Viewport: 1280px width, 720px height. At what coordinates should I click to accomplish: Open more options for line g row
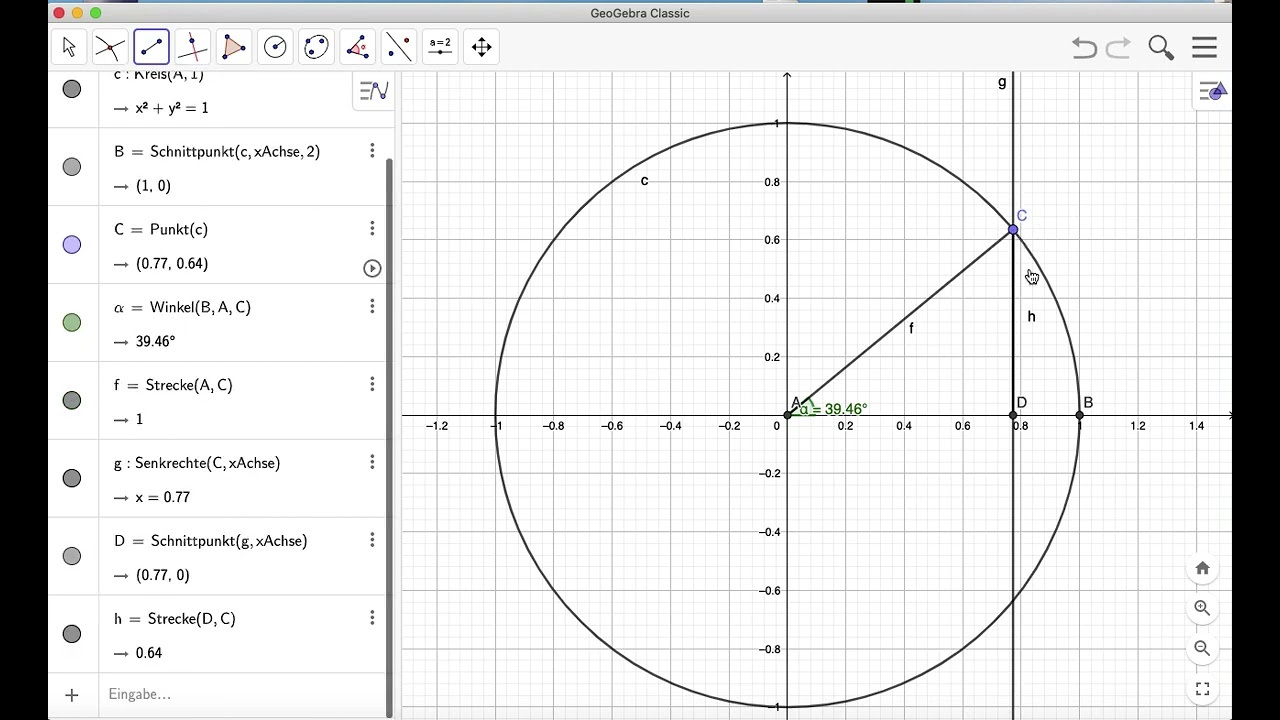coord(372,462)
